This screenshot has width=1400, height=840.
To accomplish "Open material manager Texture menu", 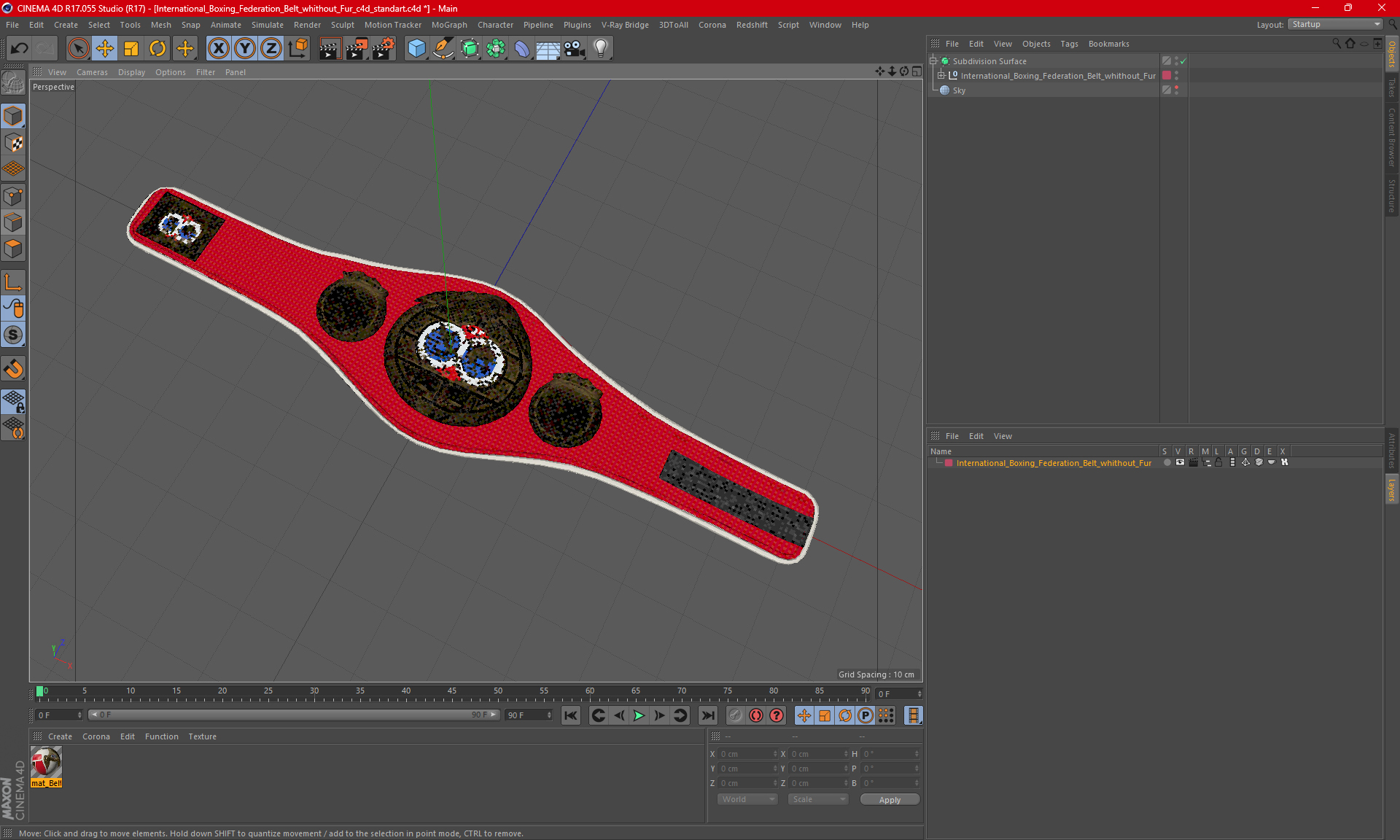I will (x=202, y=736).
